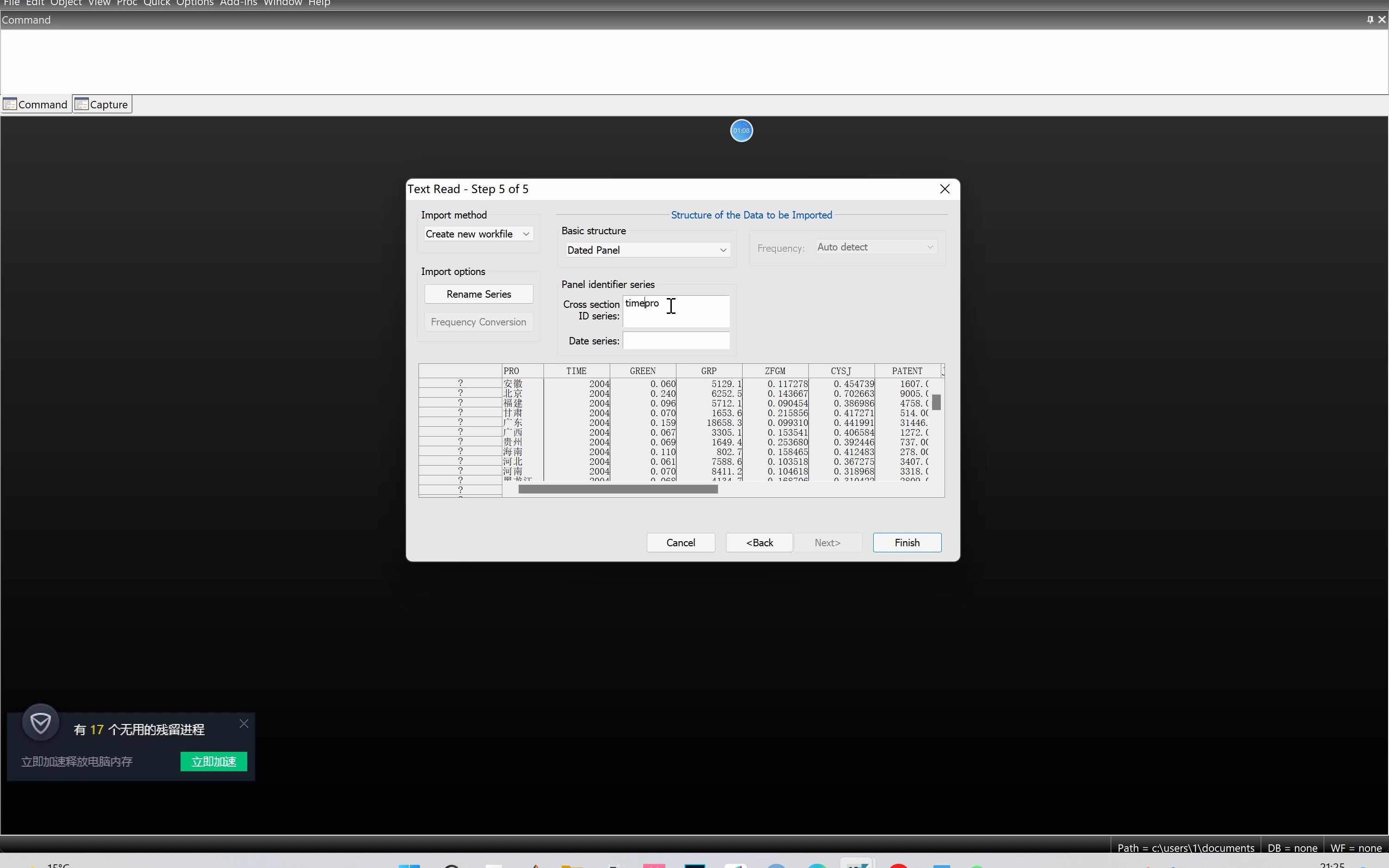This screenshot has width=1389, height=868.
Task: Click the Rename Series button
Action: click(x=478, y=294)
